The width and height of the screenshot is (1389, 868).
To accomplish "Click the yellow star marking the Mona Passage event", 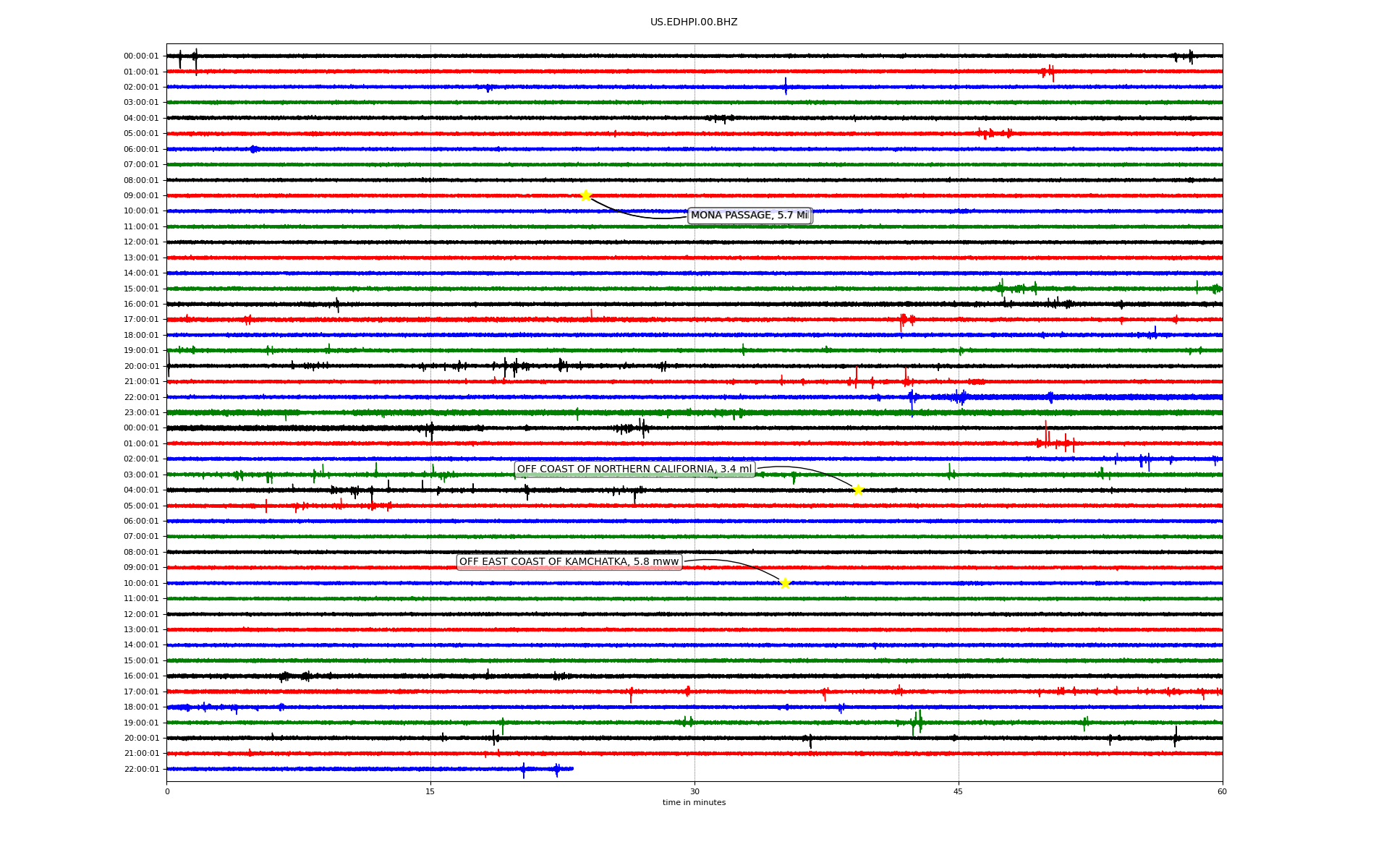I will pos(586,195).
